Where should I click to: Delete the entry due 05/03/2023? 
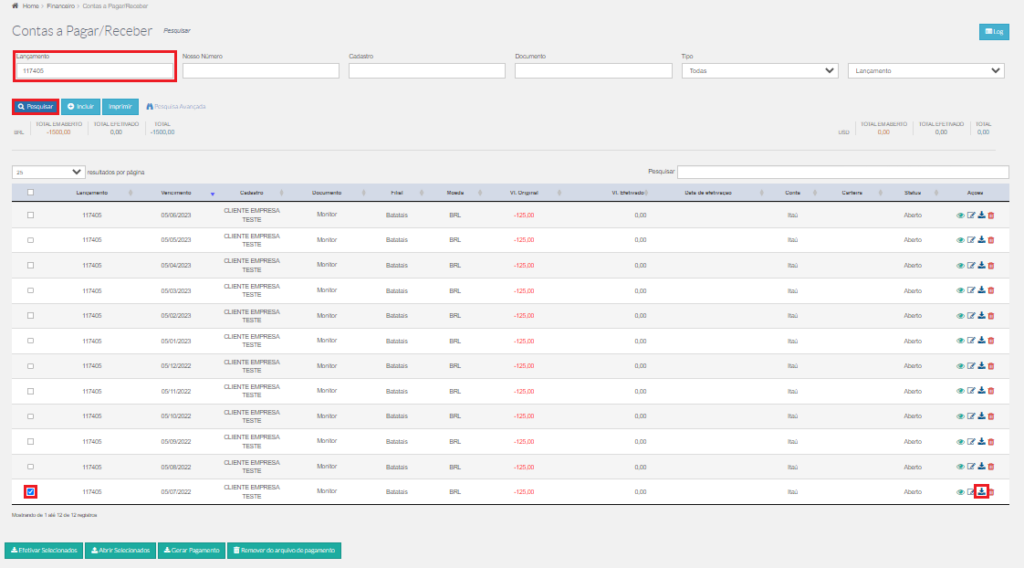click(x=991, y=291)
